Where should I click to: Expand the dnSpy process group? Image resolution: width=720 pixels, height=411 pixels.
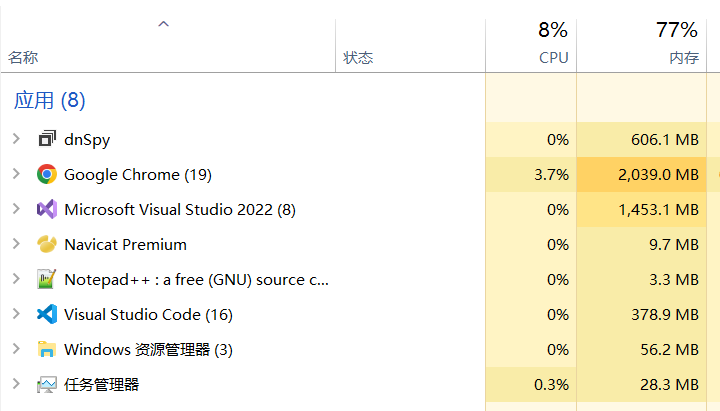point(16,139)
